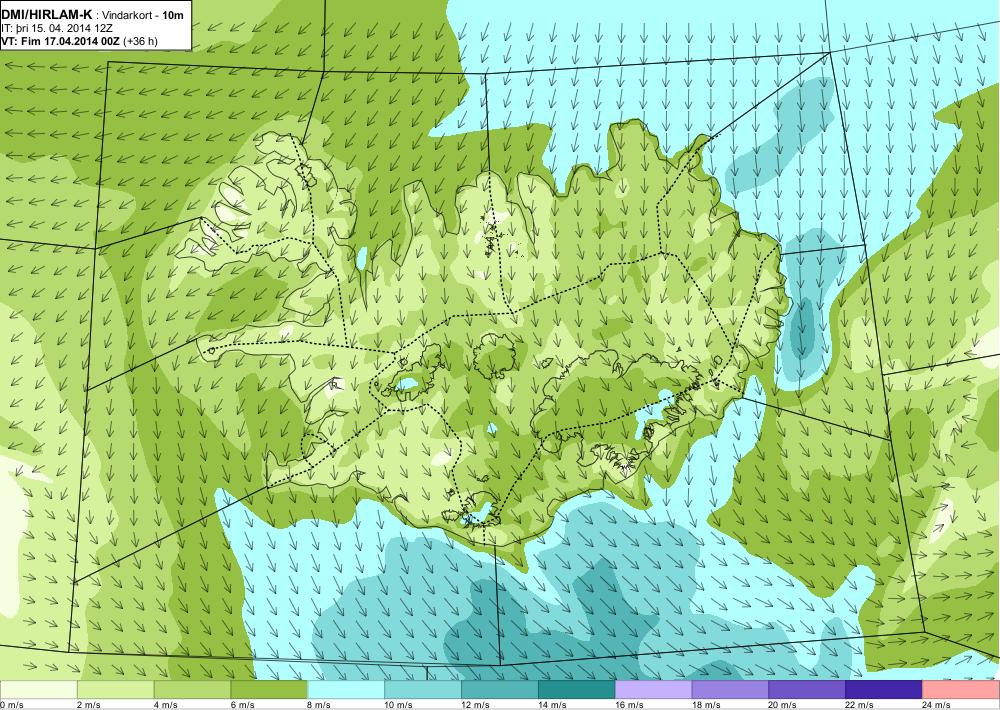Viewport: 1000px width, 710px height.
Task: Select the light cyan 8–10 m/s legend swatch
Action: click(x=346, y=690)
